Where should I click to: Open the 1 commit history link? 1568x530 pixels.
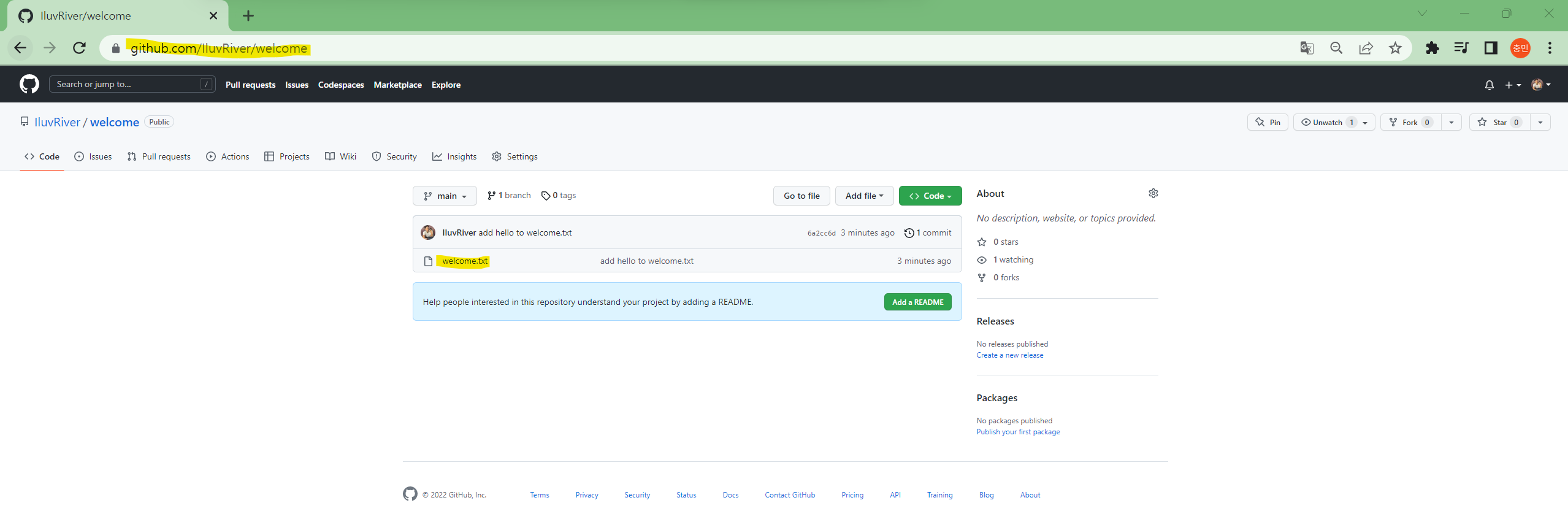point(928,232)
